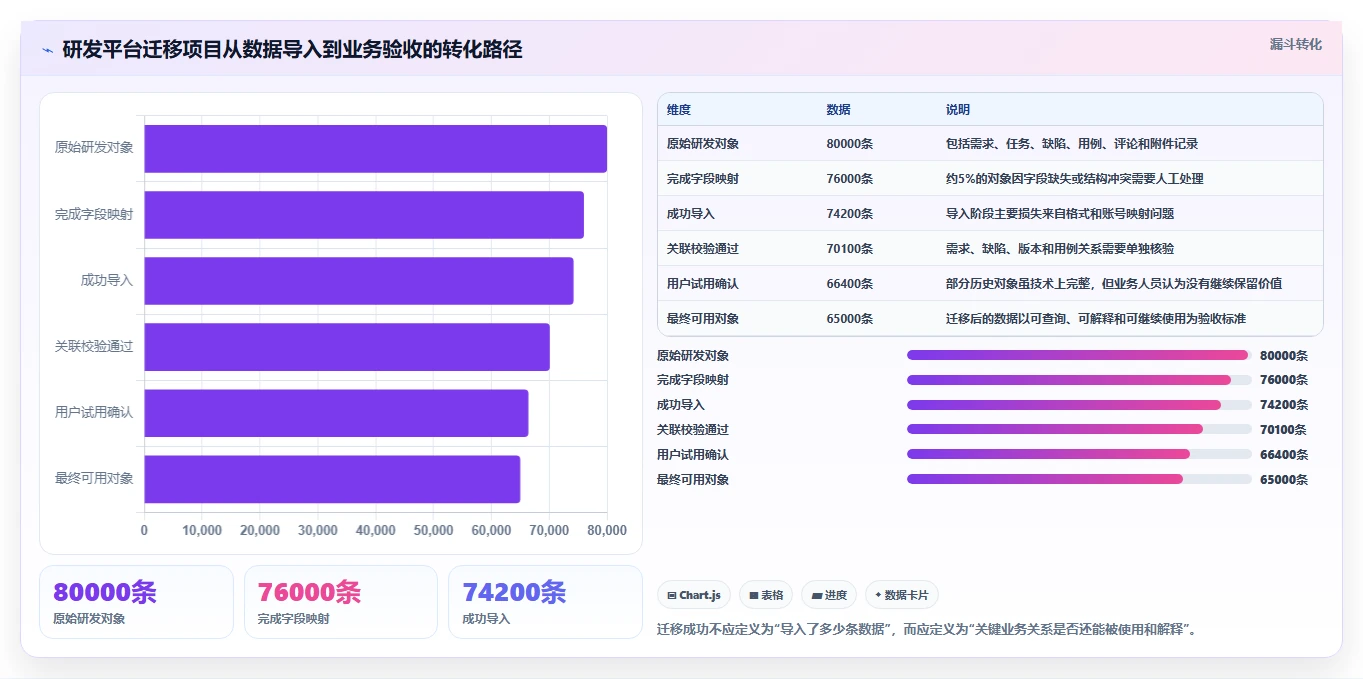Click the 数据 table column header
The height and width of the screenshot is (679, 1363).
(839, 109)
